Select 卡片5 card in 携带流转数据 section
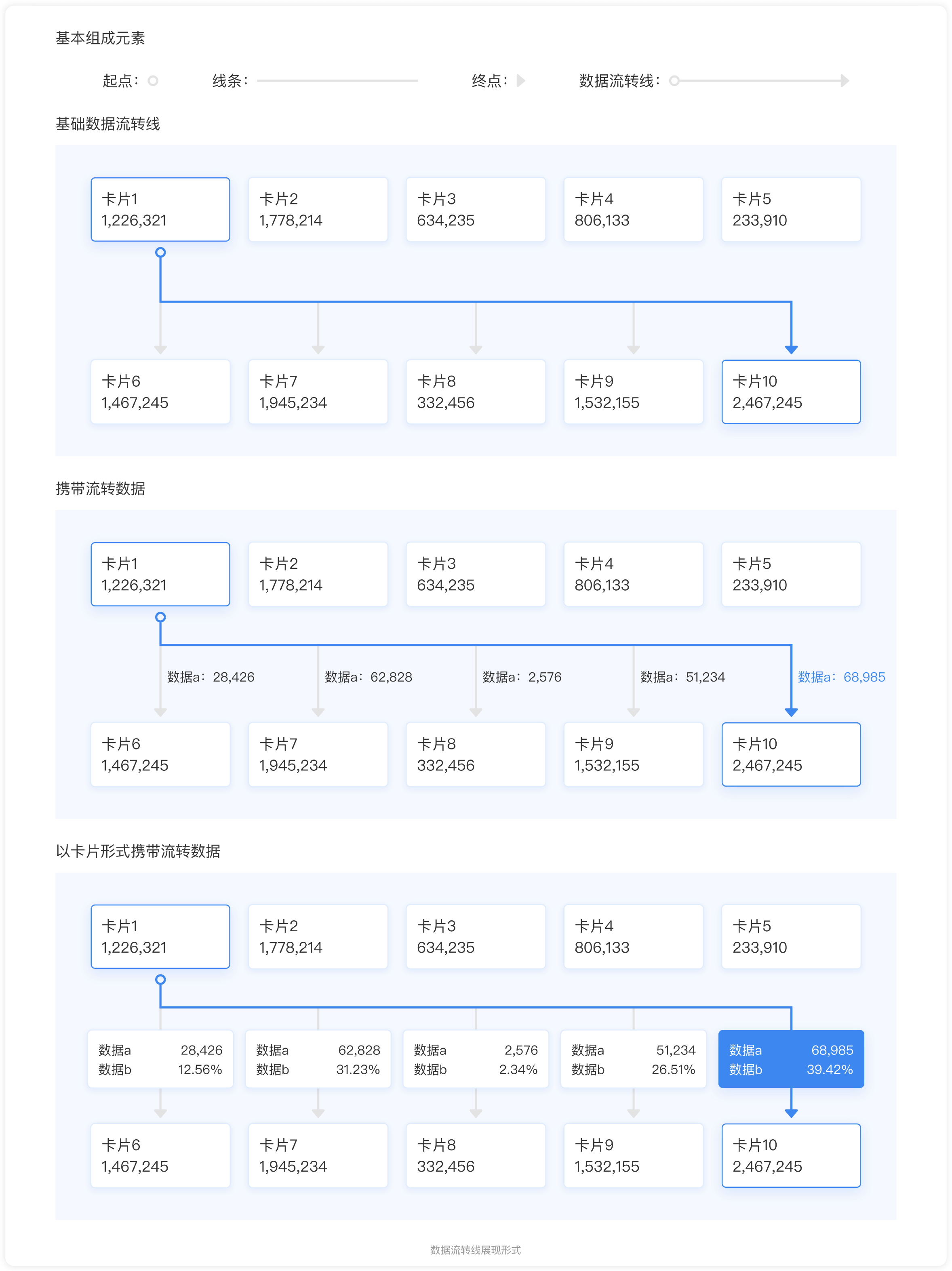This screenshot has height=1271, width=952. coord(791,574)
